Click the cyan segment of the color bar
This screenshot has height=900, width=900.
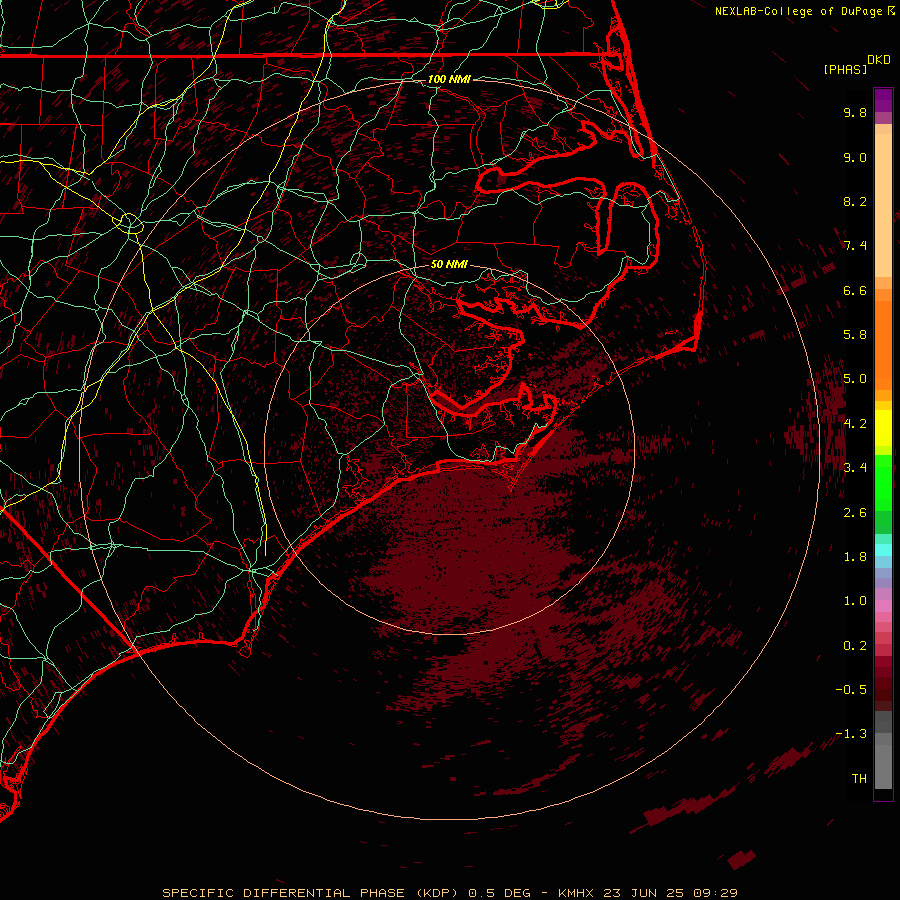883,549
